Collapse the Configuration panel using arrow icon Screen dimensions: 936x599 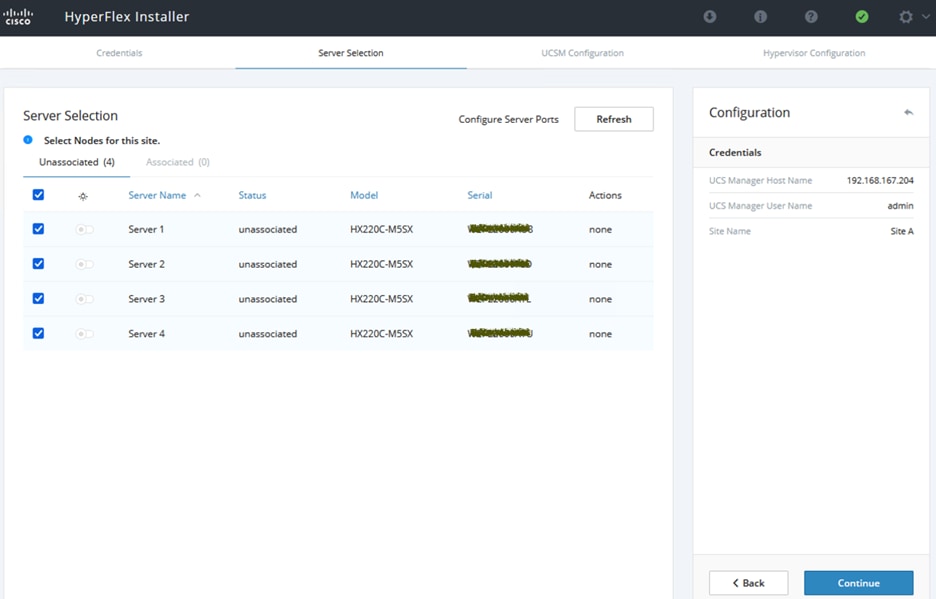(908, 113)
